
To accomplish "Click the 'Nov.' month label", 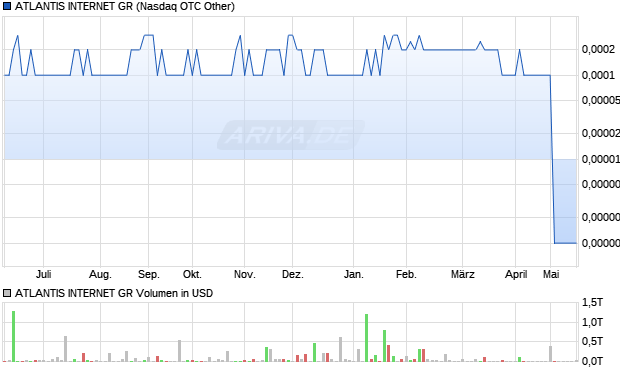I will (x=245, y=274).
